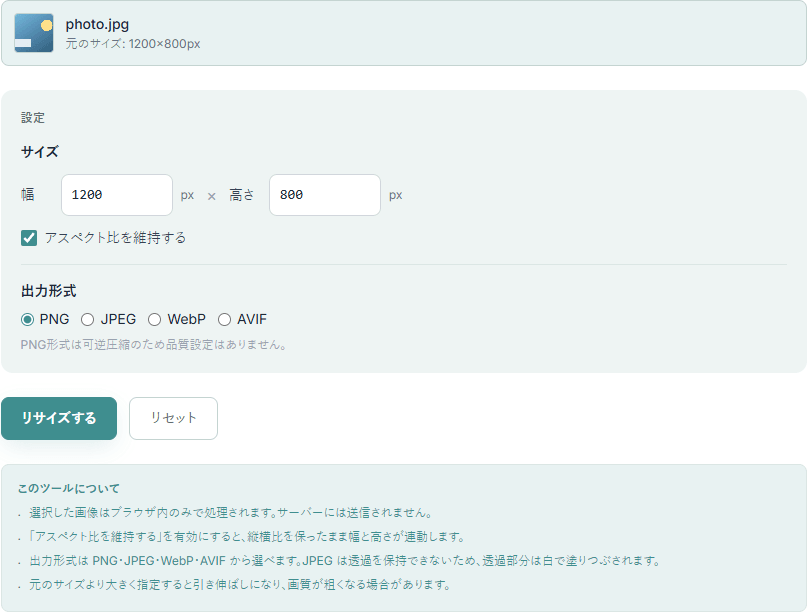Screen dimensions: 807x612
Task: Toggle the アスペクト比を維持する checkbox
Action: [x=29, y=238]
